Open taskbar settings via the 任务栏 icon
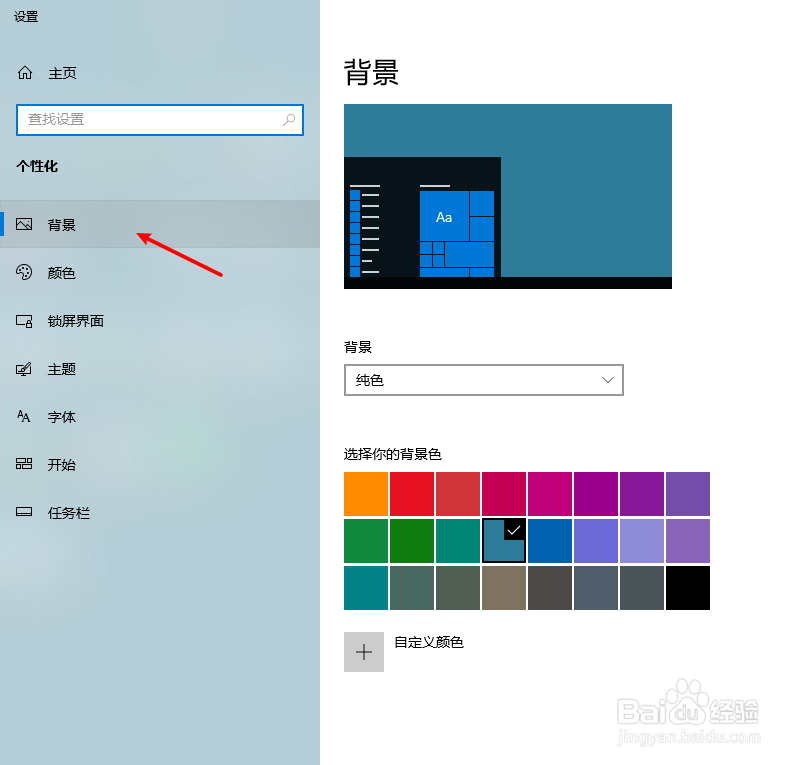Viewport: 804px width, 765px height. [24, 512]
